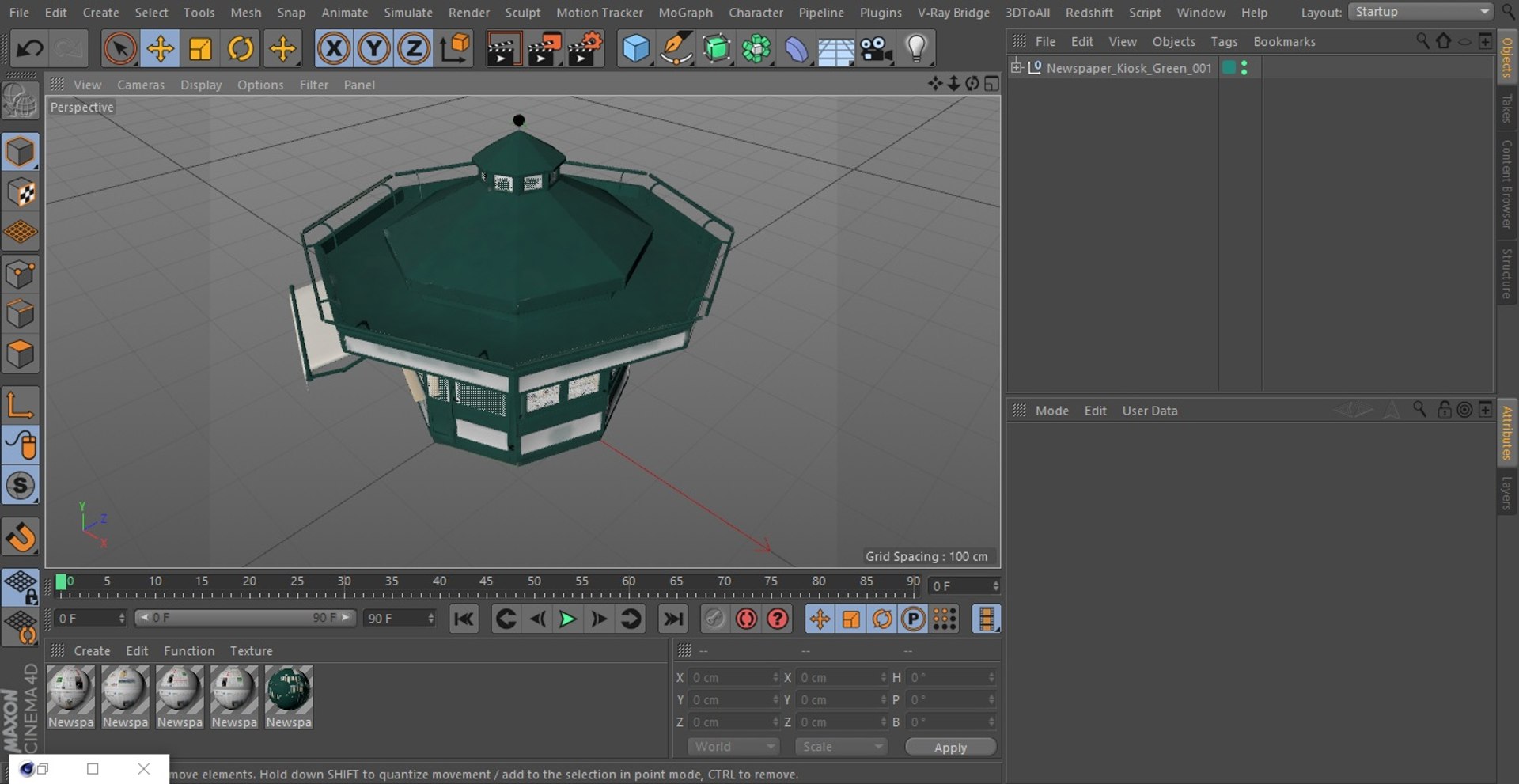Viewport: 1519px width, 784px height.
Task: Switch to Takes side tab
Action: point(1506,108)
